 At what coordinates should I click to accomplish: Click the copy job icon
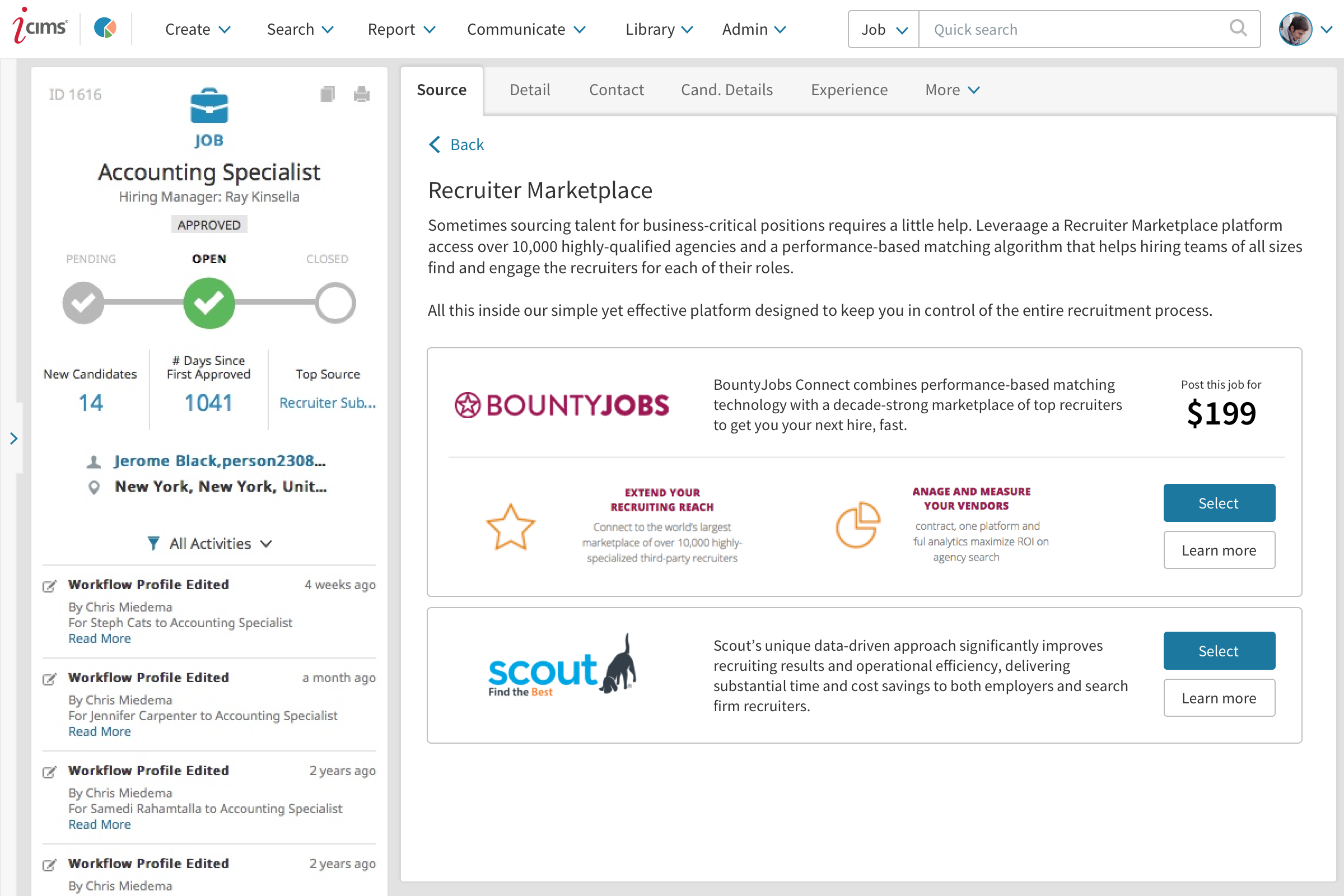(328, 94)
